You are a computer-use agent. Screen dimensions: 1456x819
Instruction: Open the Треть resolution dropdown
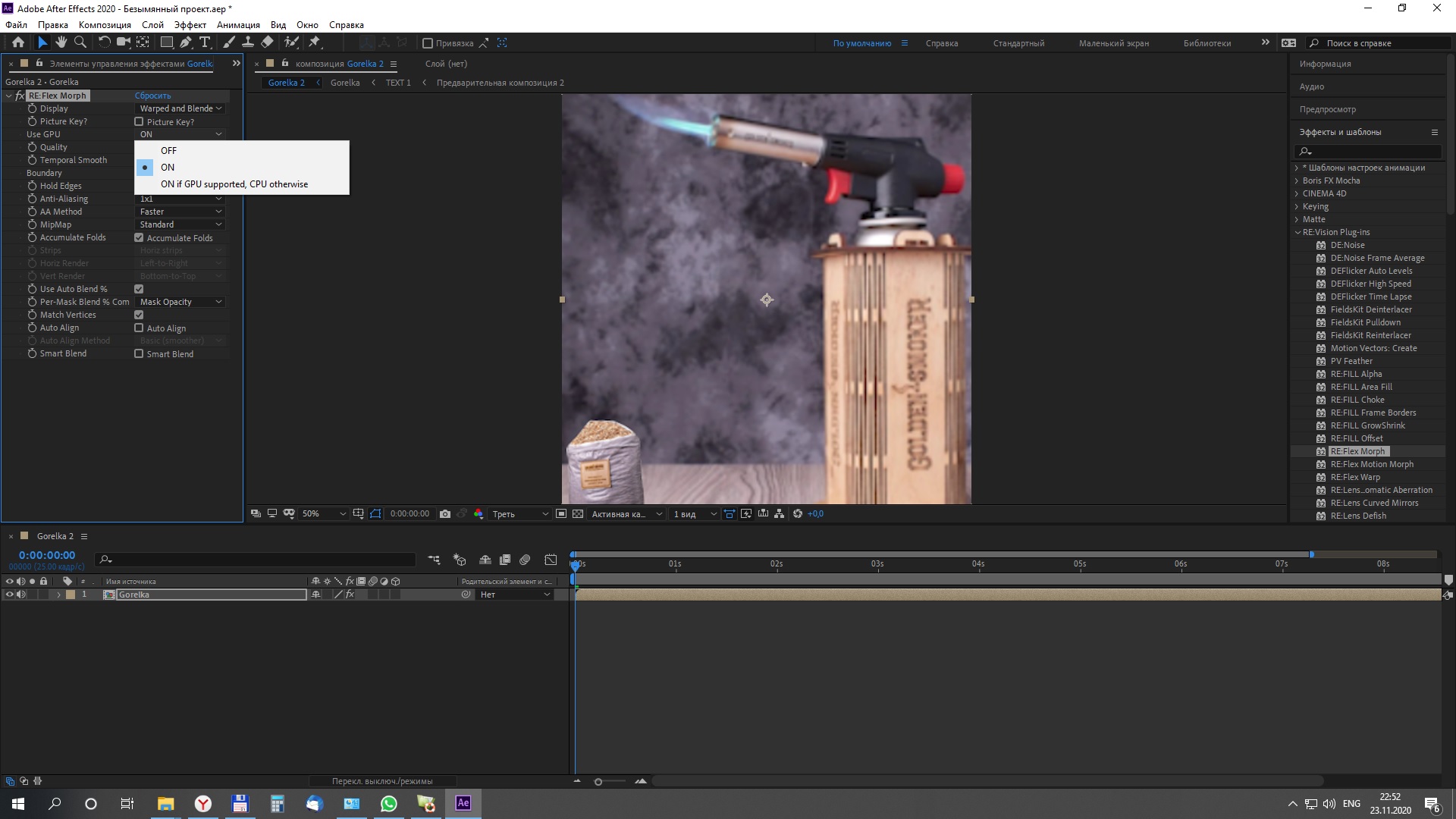(x=520, y=513)
